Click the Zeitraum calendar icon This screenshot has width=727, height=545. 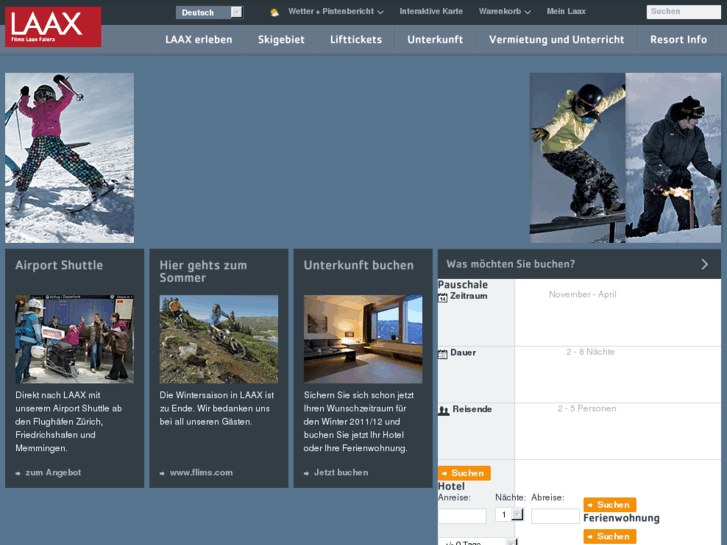point(443,297)
